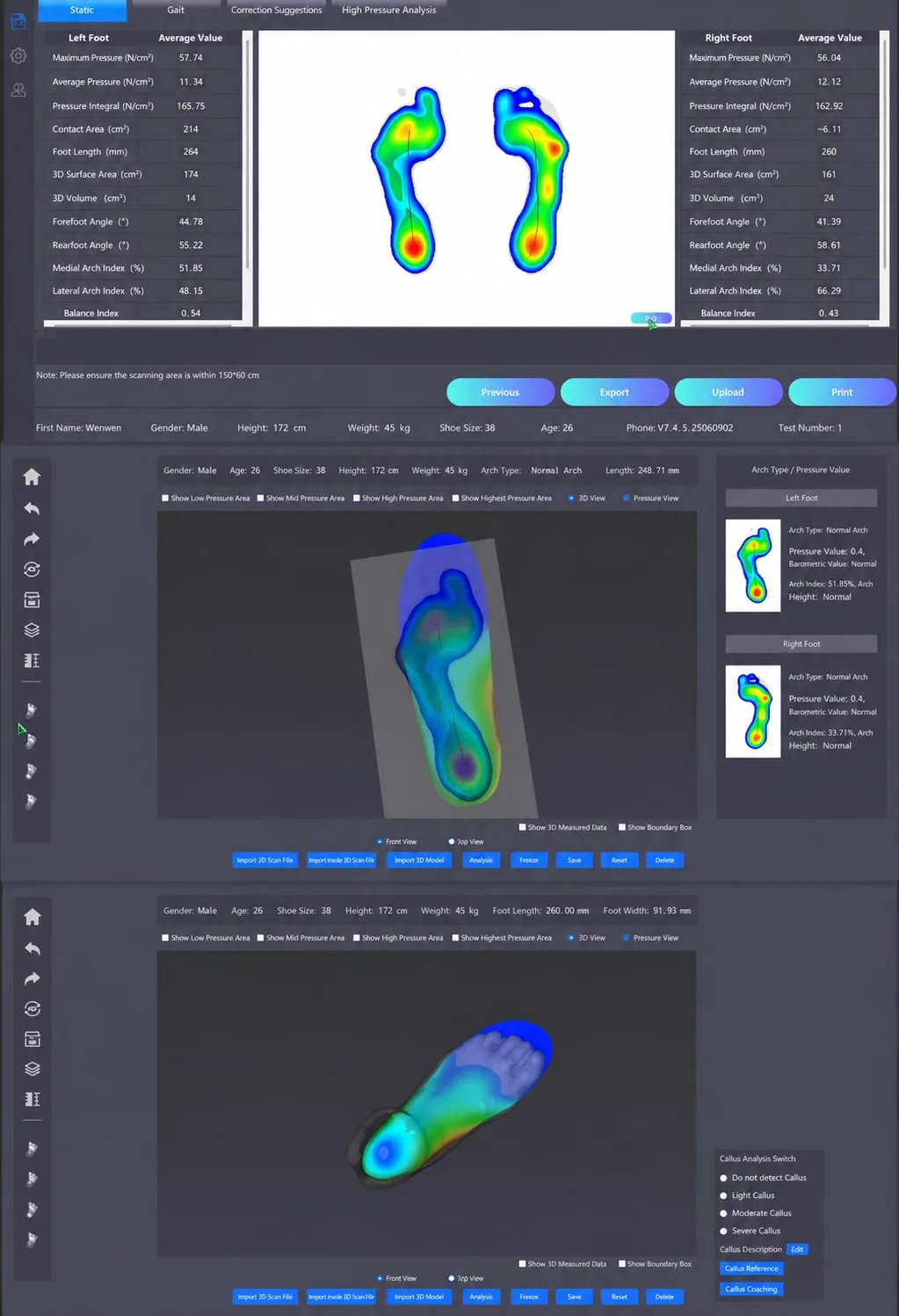Click the Print button
Image resolution: width=899 pixels, height=1316 pixels.
tap(842, 392)
